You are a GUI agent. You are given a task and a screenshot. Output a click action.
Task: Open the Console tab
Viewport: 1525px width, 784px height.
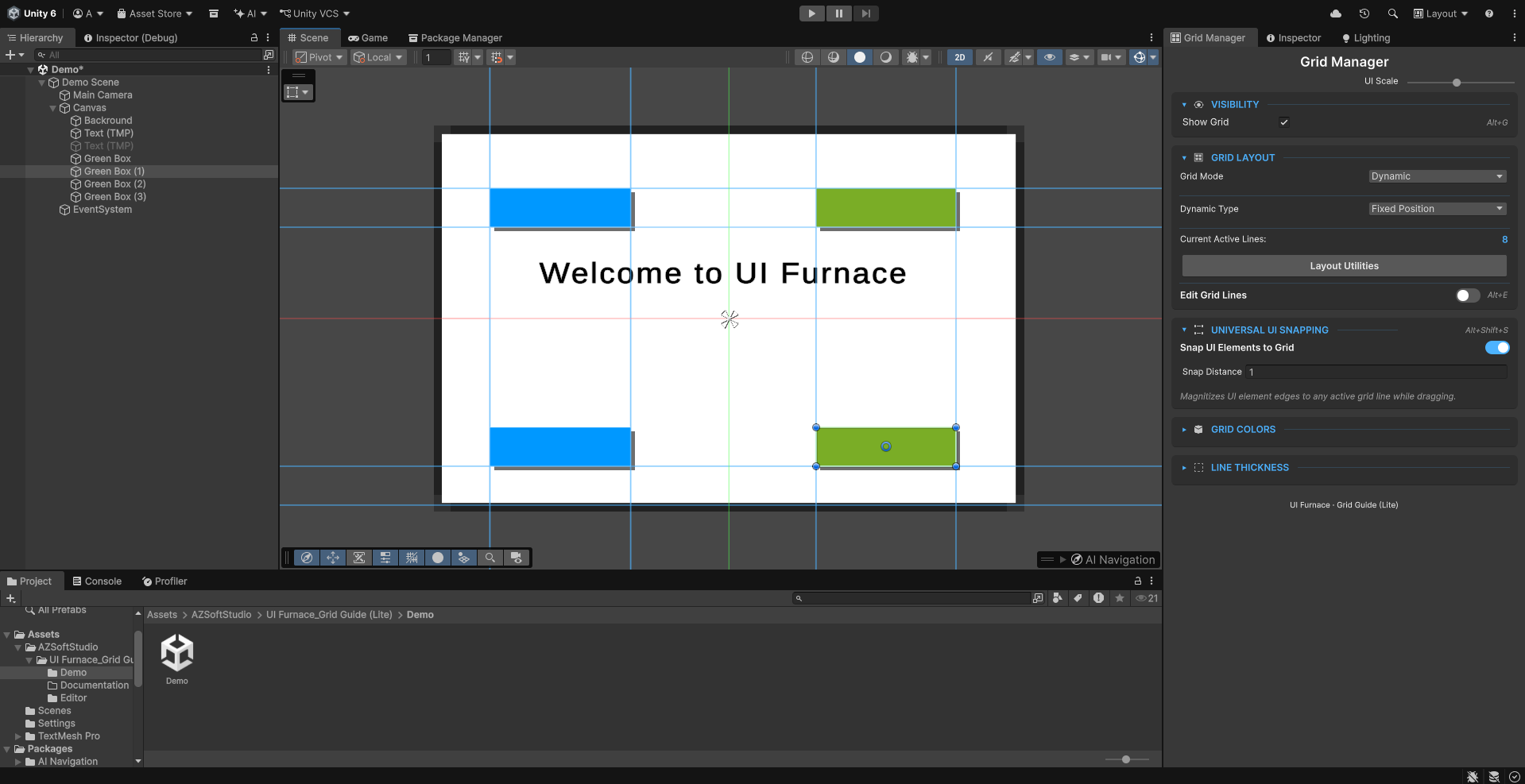tap(97, 581)
